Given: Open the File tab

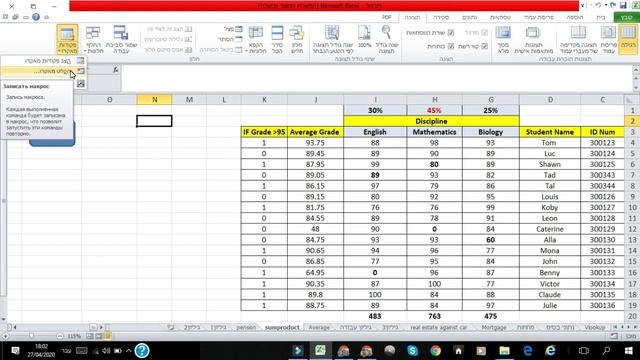Looking at the screenshot, I should tap(627, 17).
